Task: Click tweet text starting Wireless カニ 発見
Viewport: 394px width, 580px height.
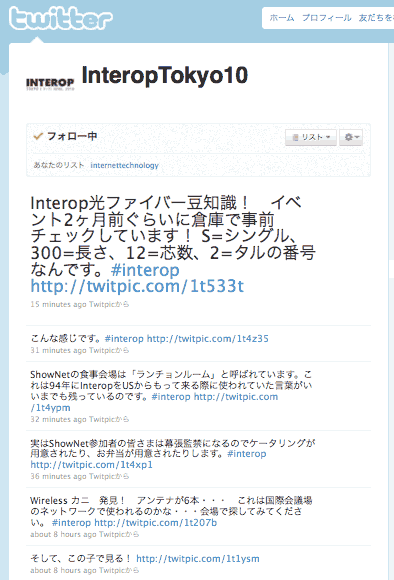Action: click(171, 511)
